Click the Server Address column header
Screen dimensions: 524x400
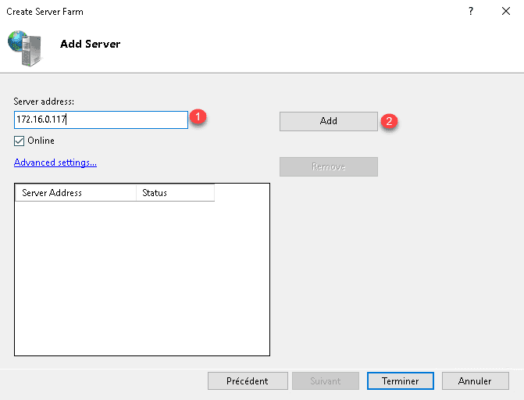click(x=76, y=193)
